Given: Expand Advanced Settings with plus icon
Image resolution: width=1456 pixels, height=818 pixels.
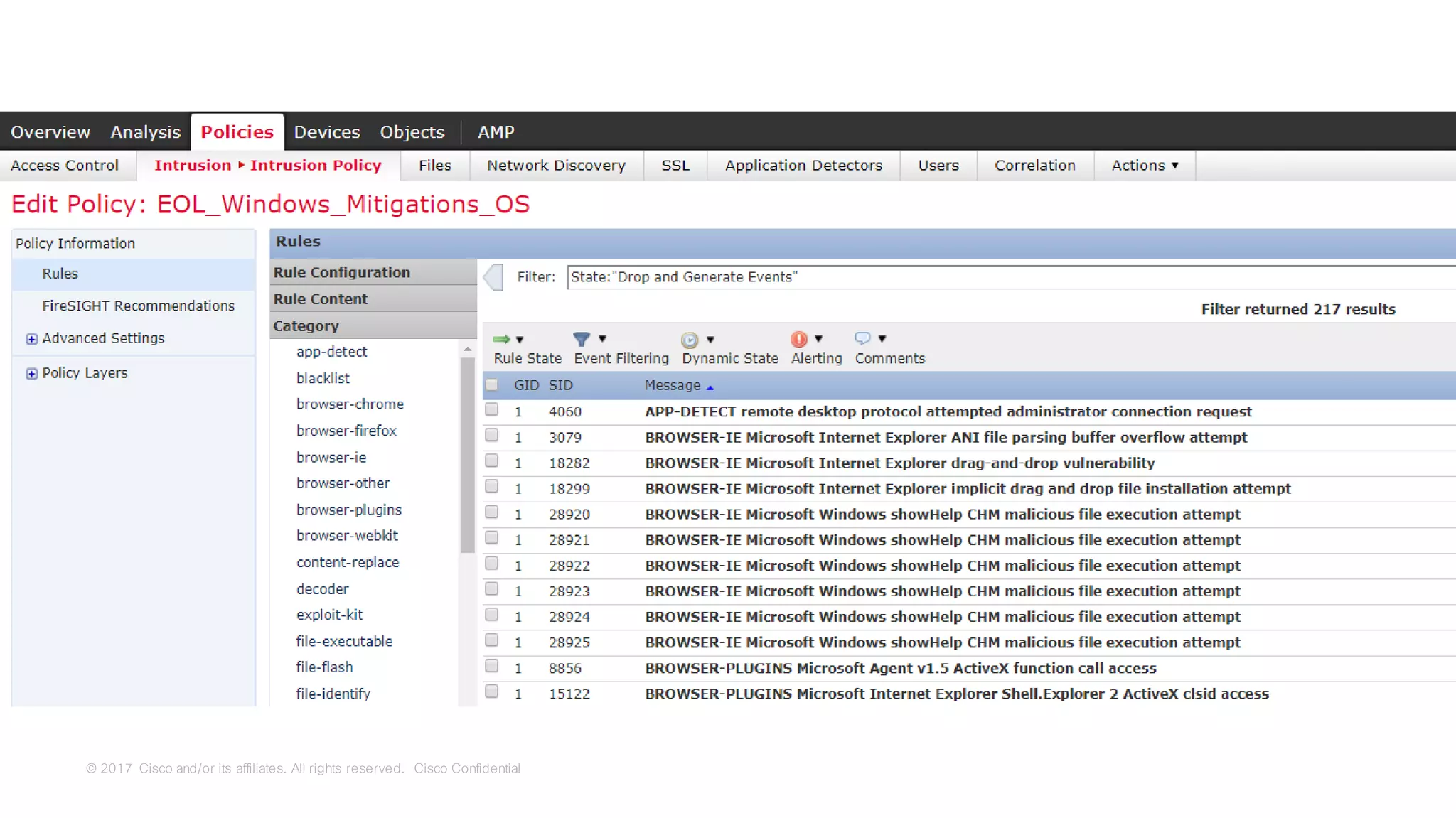Looking at the screenshot, I should click(31, 339).
